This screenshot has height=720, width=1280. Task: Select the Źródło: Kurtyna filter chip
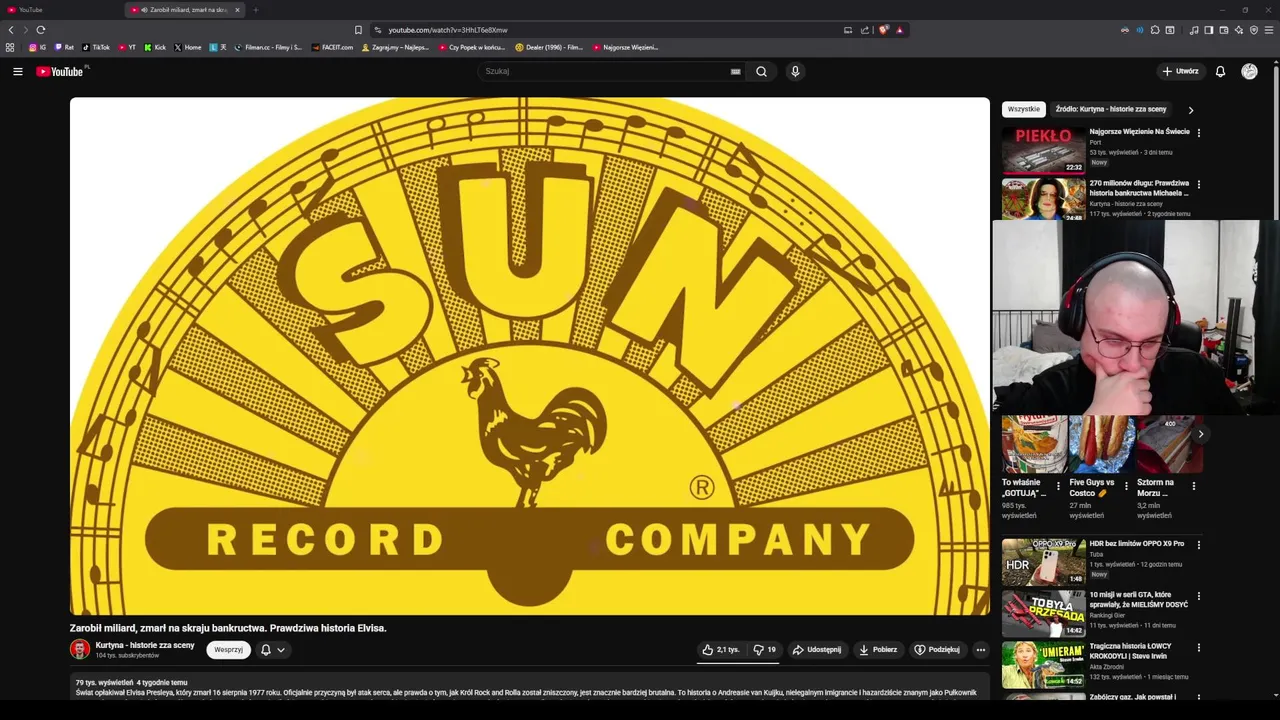[x=1111, y=109]
